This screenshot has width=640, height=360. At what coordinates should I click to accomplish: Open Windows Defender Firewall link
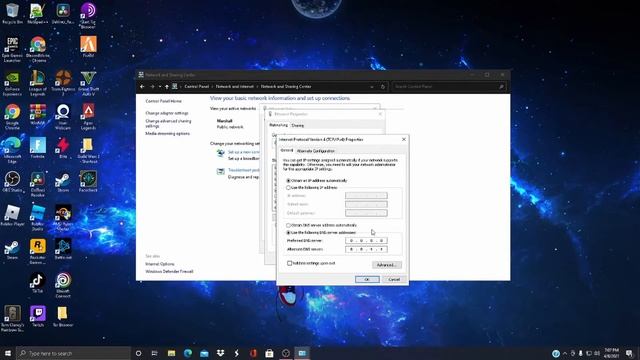[169, 271]
